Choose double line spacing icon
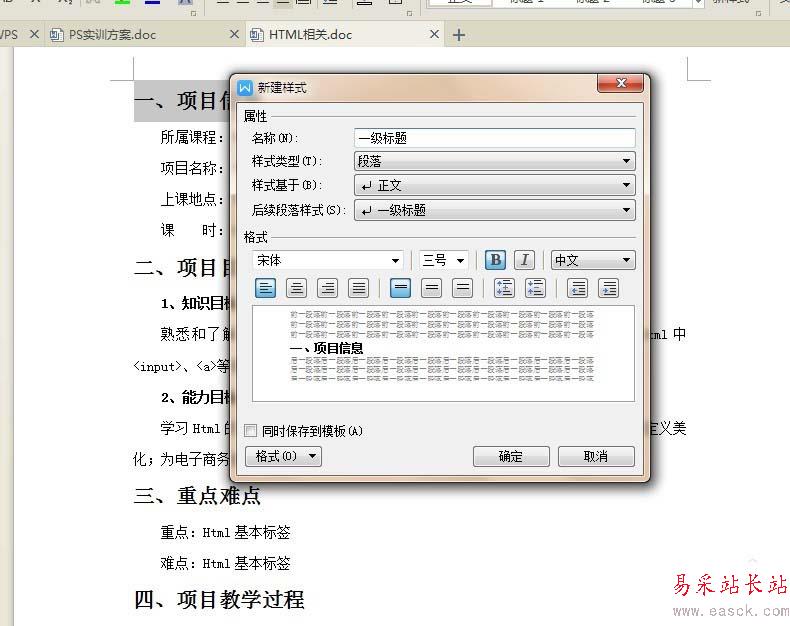 click(463, 288)
